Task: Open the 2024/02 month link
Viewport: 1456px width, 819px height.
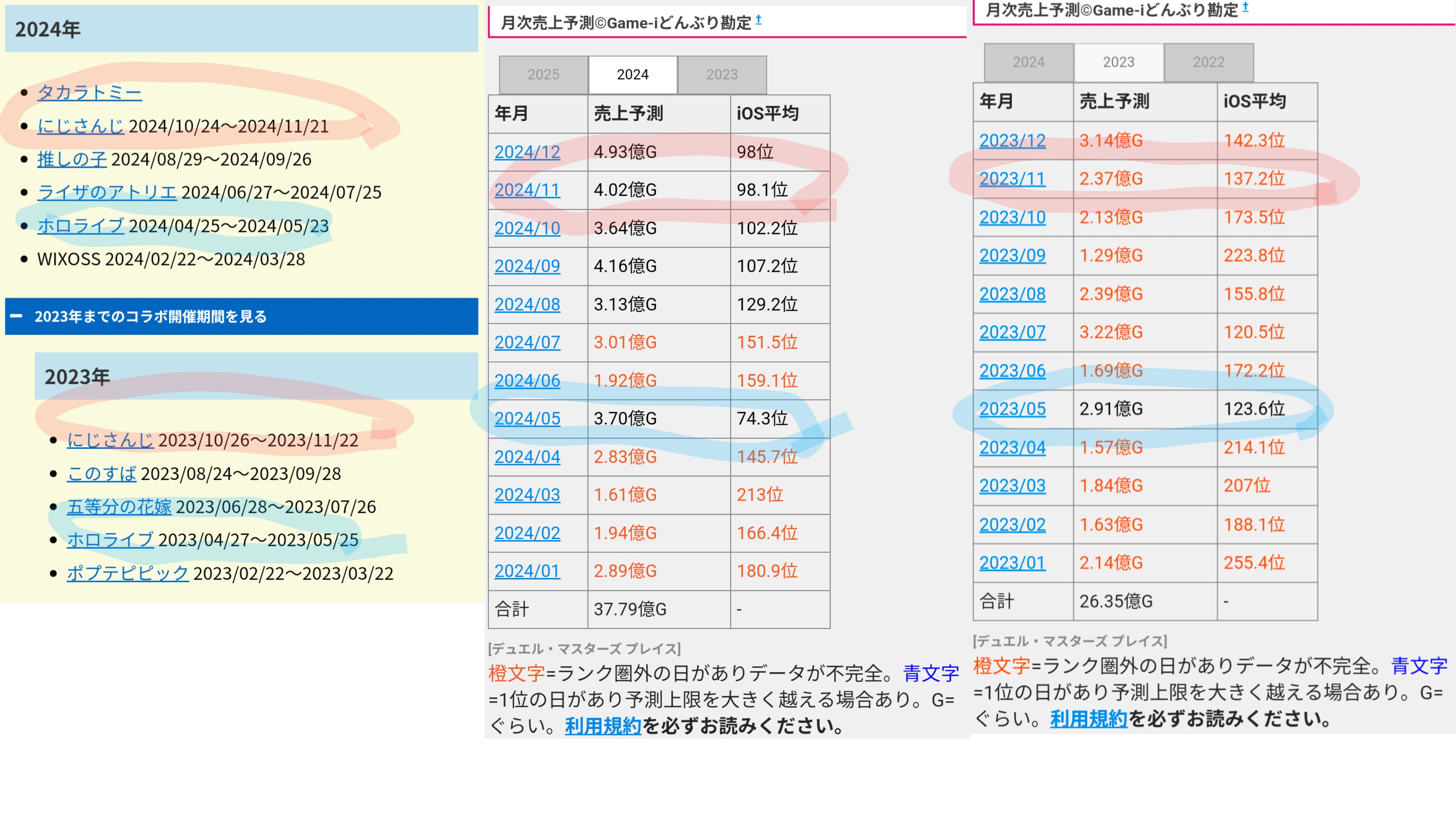Action: tap(527, 533)
